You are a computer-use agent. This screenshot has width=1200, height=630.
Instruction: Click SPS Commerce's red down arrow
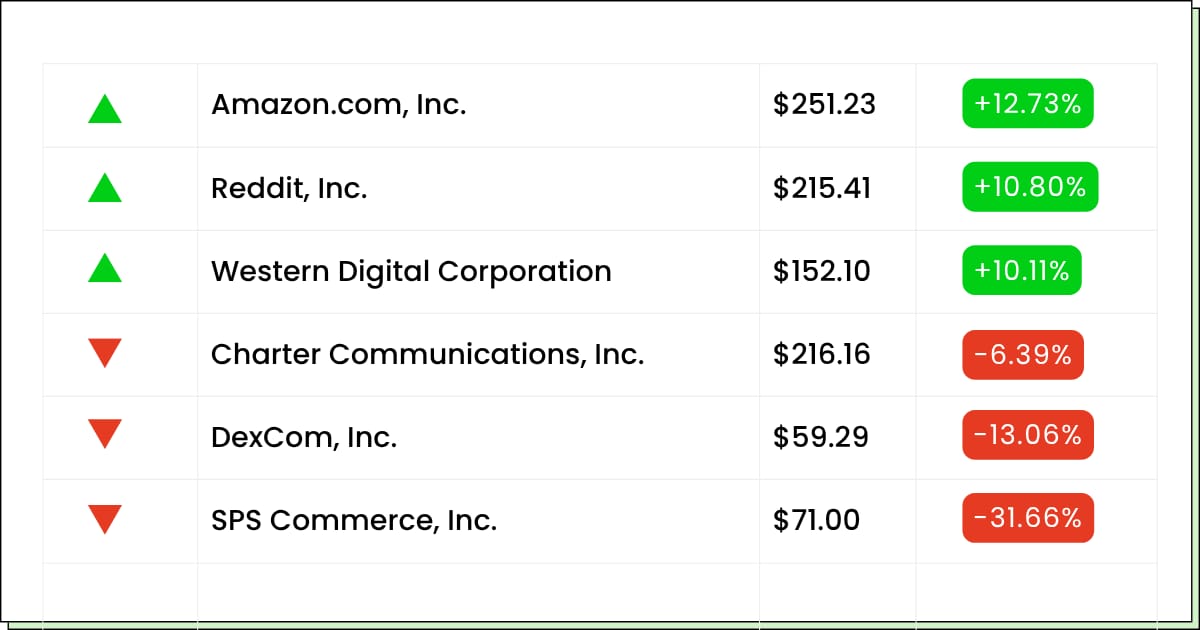(105, 519)
